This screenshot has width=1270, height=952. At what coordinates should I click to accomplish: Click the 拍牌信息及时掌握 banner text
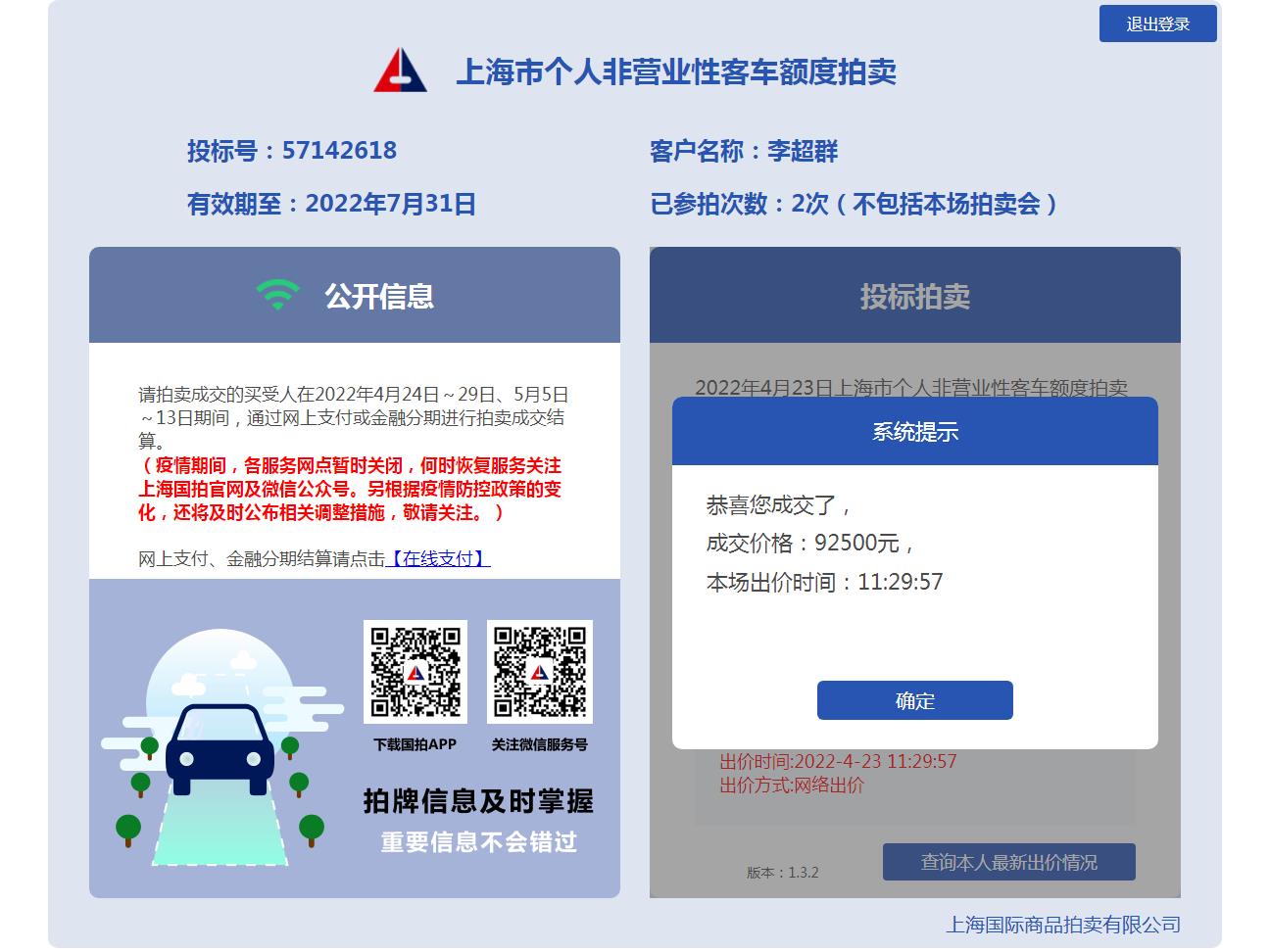point(478,801)
